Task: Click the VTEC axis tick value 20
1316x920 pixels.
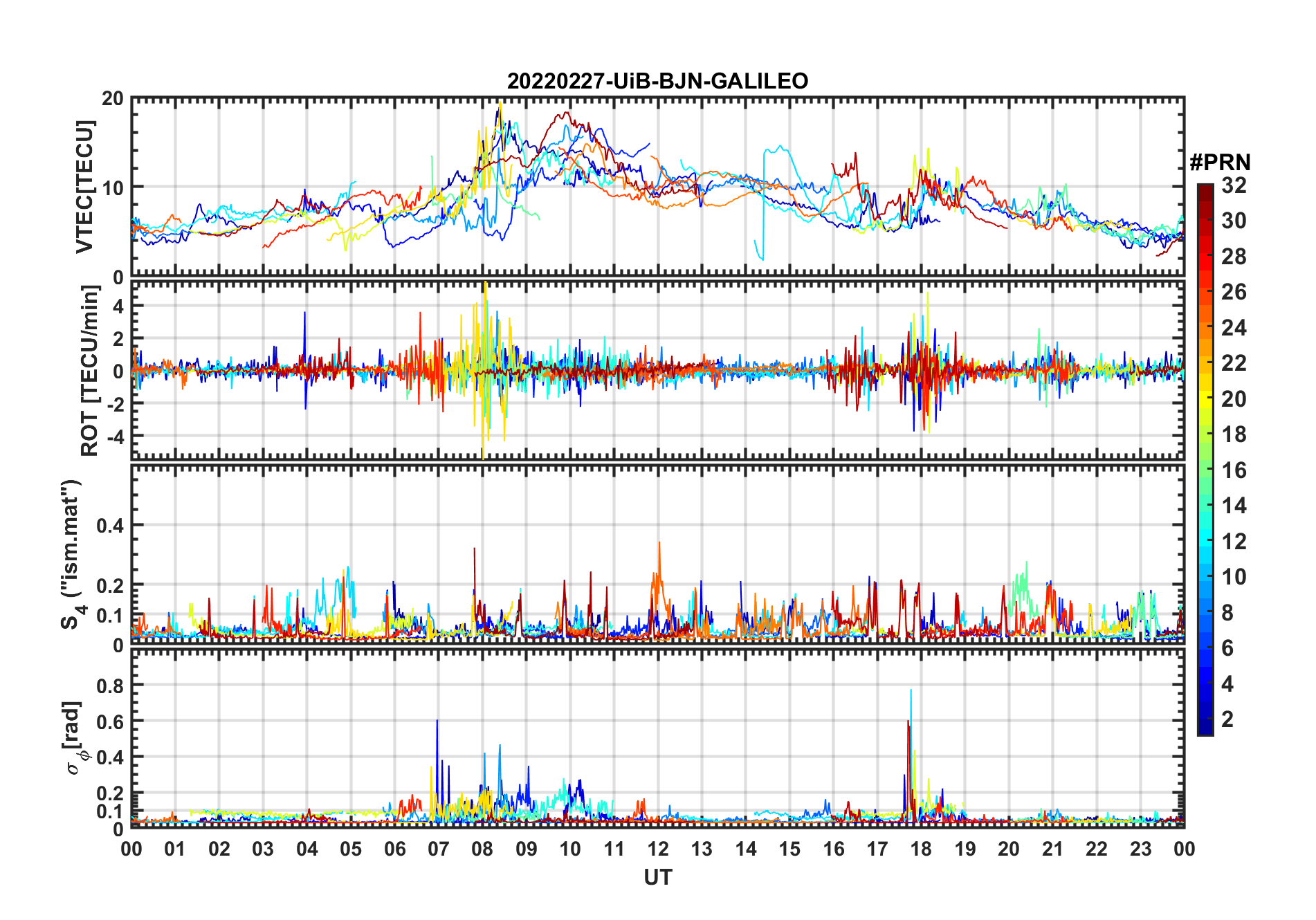Action: click(x=113, y=99)
